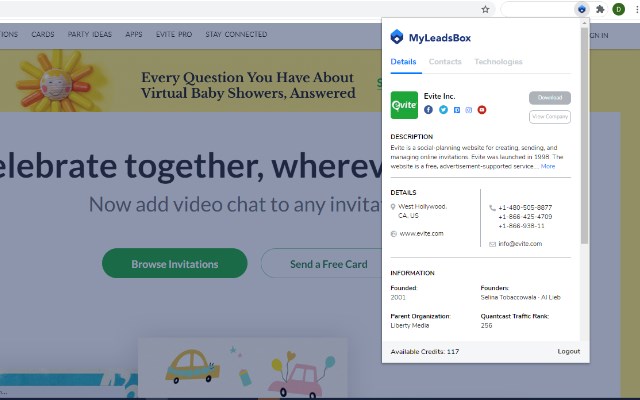This screenshot has width=640, height=400.
Task: Open www.evite.com website link
Action: coord(421,234)
